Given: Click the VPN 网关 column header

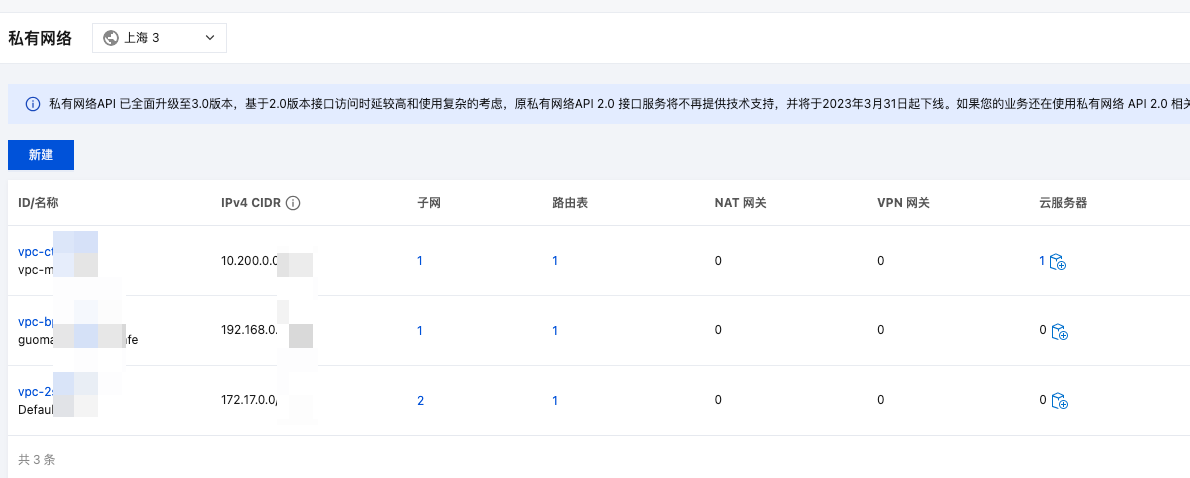Looking at the screenshot, I should coord(903,203).
